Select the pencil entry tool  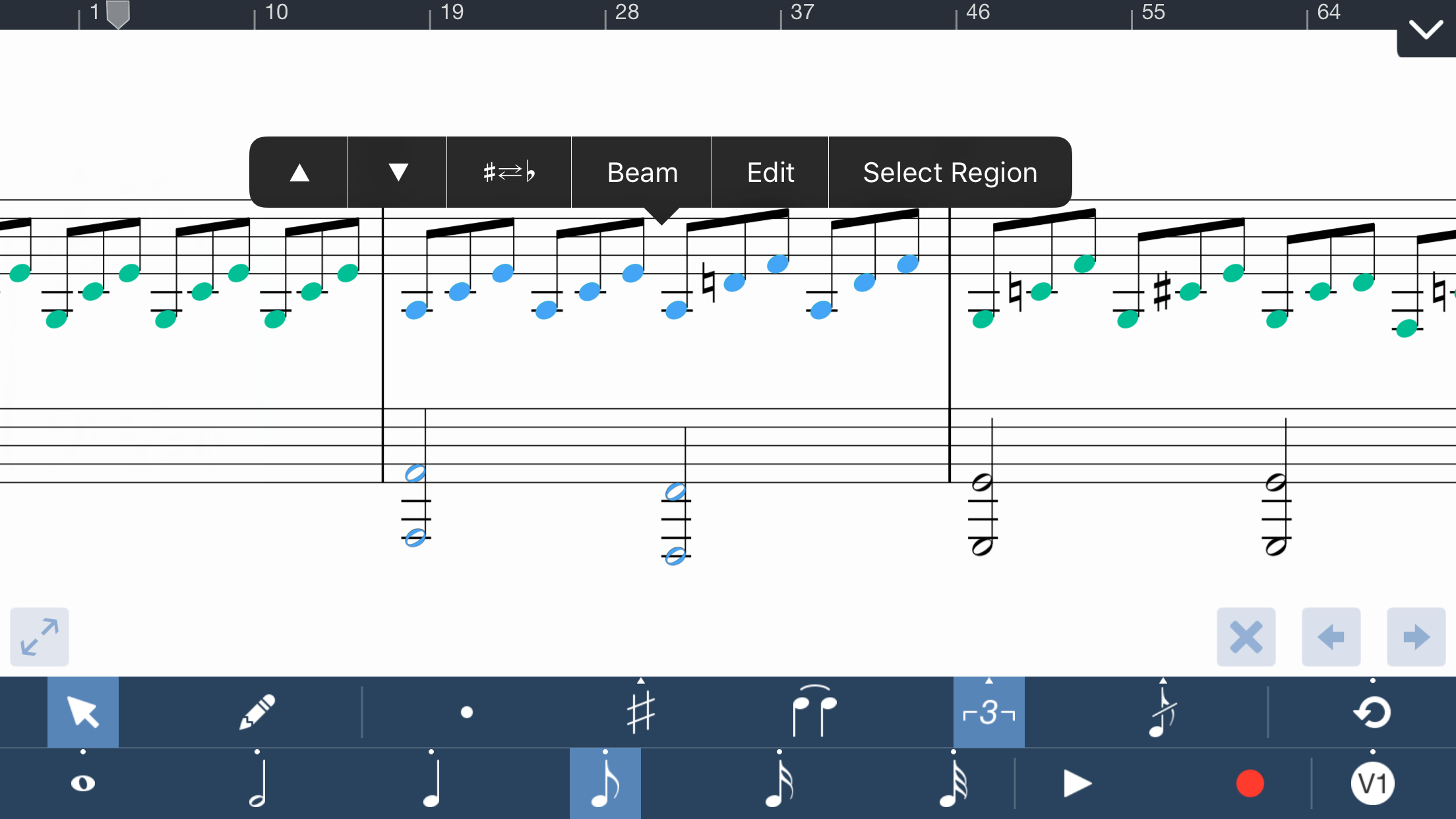[257, 712]
